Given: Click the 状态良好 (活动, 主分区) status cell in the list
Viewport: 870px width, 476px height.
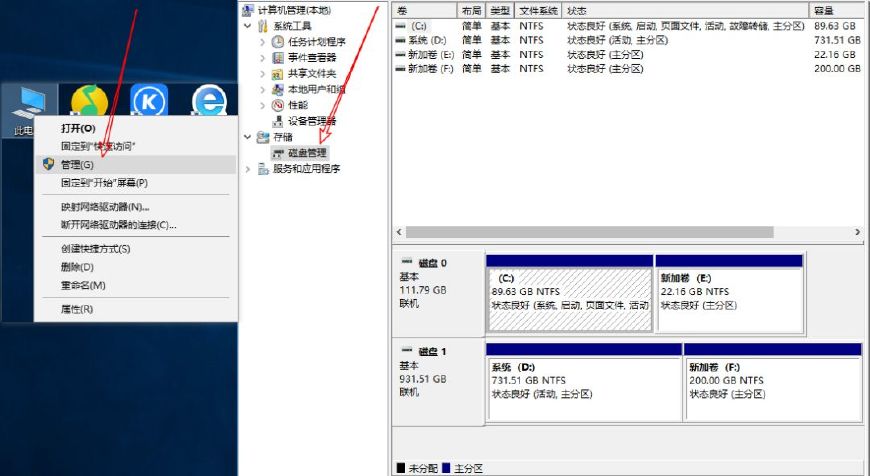Looking at the screenshot, I should pos(618,40).
